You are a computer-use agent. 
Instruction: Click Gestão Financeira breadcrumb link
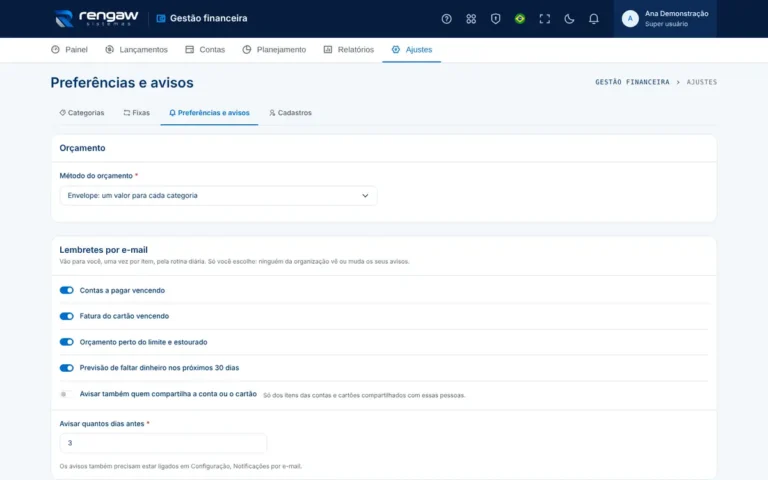point(632,82)
